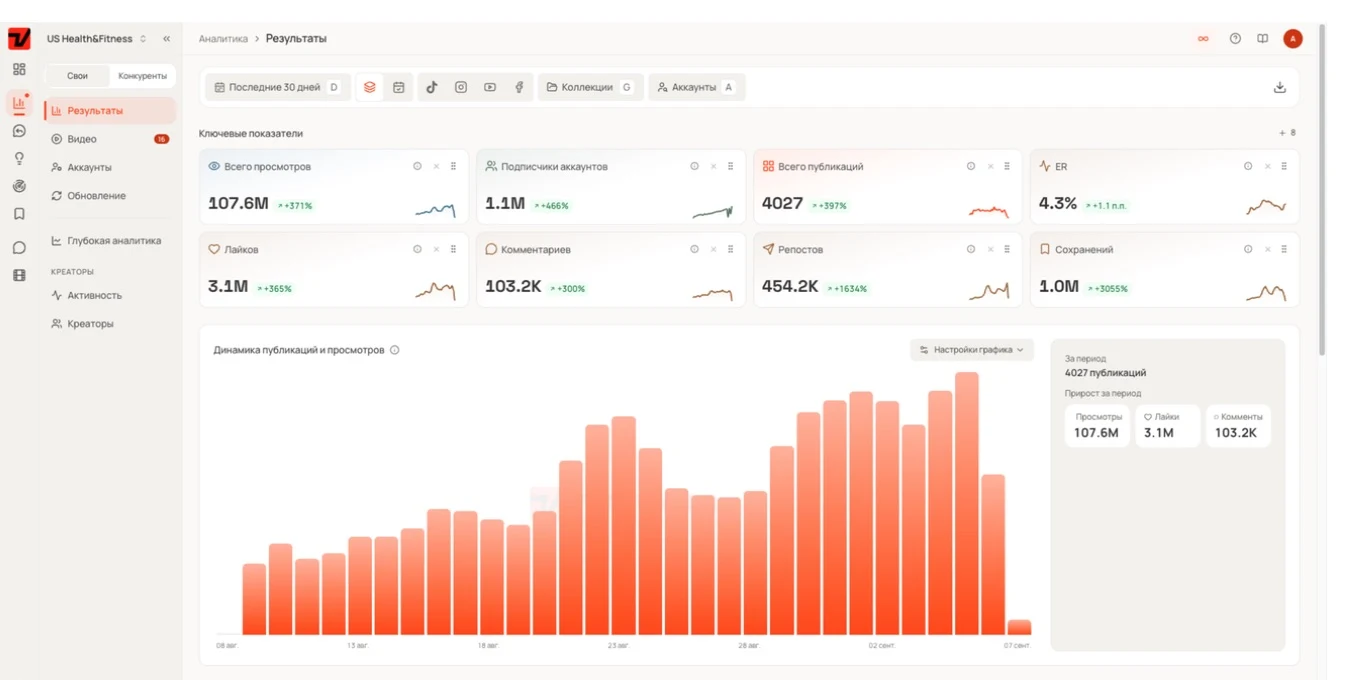Filter results by Instagram icon

point(461,87)
